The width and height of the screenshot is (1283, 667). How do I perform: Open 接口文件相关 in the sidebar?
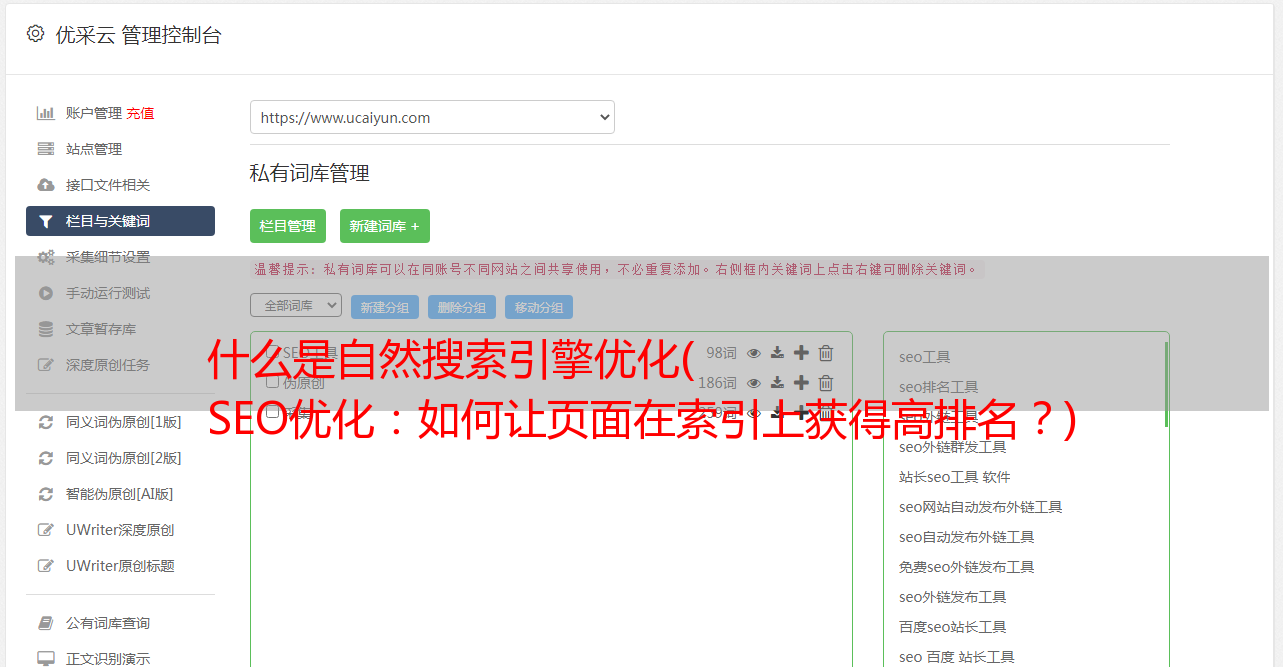tap(108, 185)
